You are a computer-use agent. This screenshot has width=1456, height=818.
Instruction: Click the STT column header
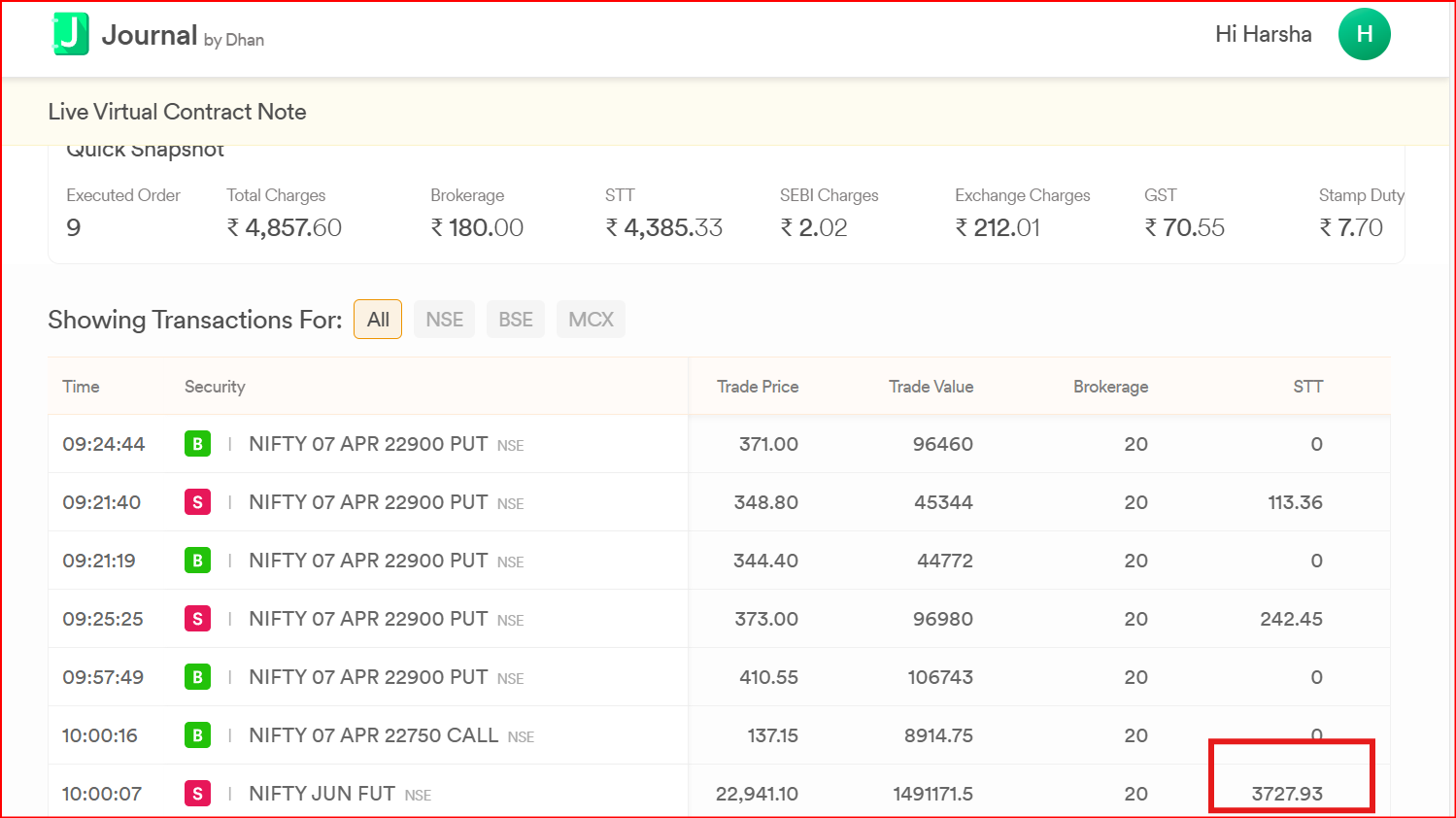pyautogui.click(x=1307, y=387)
